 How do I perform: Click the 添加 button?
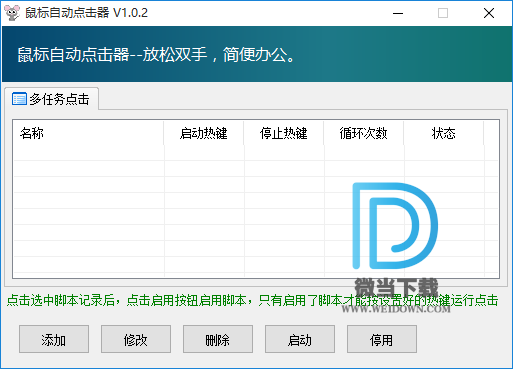coord(54,339)
